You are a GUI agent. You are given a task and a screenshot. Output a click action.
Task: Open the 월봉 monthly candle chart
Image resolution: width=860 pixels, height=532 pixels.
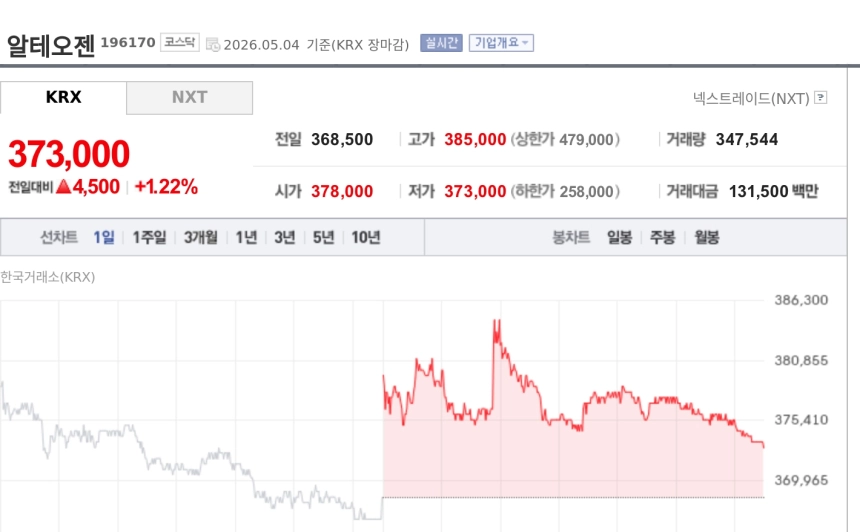coord(706,237)
